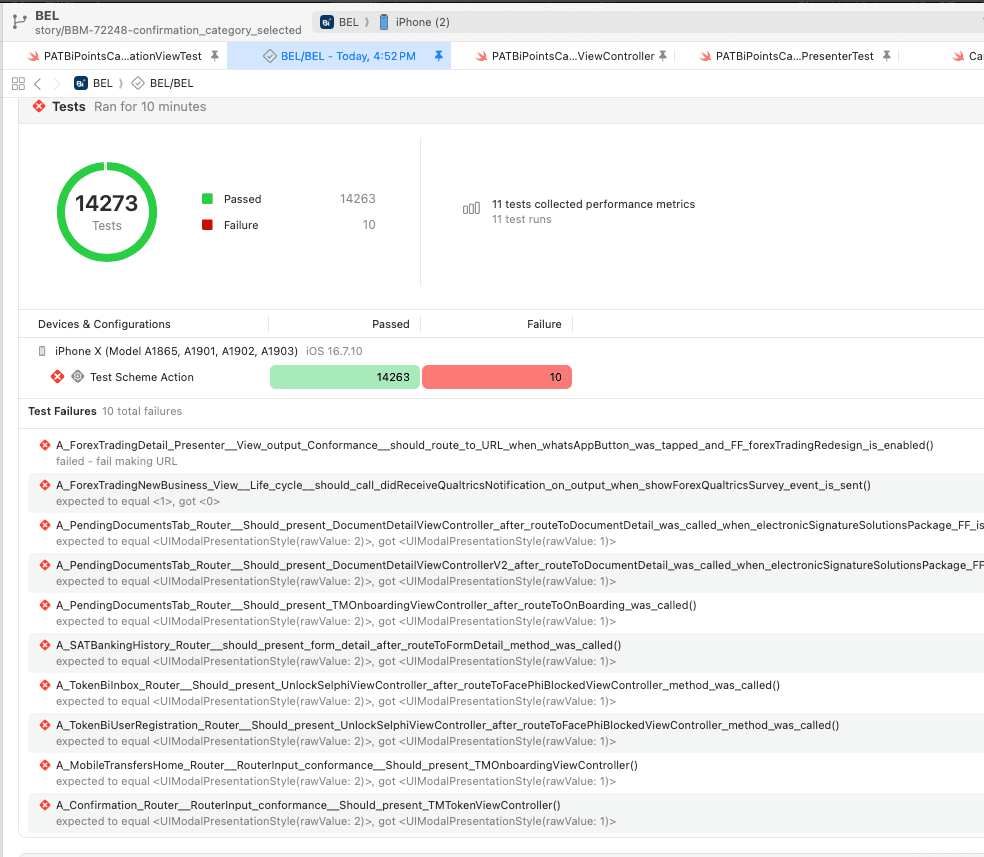Open BEL/BEL breadcrumb in jump bar

(163, 84)
